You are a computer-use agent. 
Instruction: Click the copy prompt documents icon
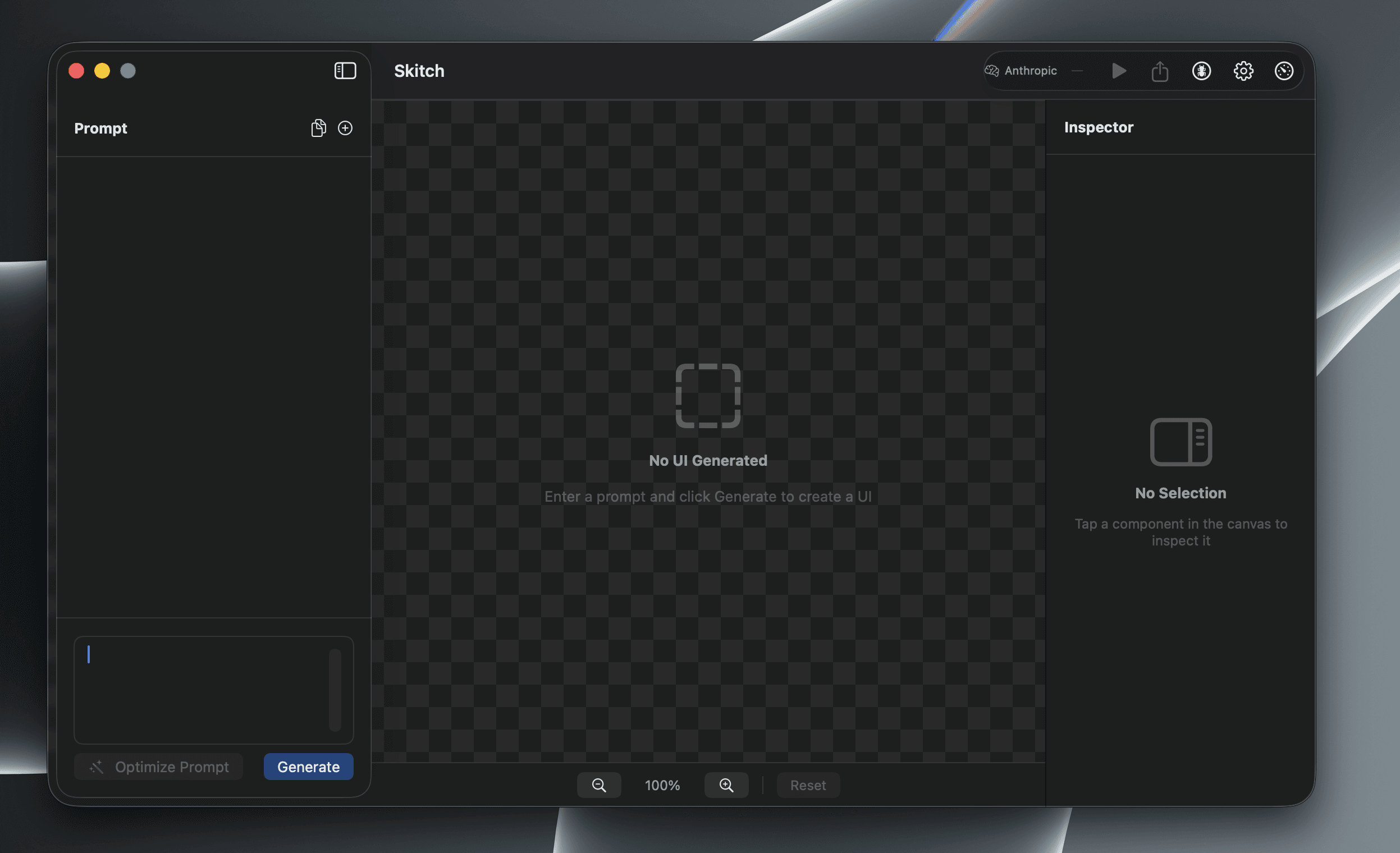point(318,129)
